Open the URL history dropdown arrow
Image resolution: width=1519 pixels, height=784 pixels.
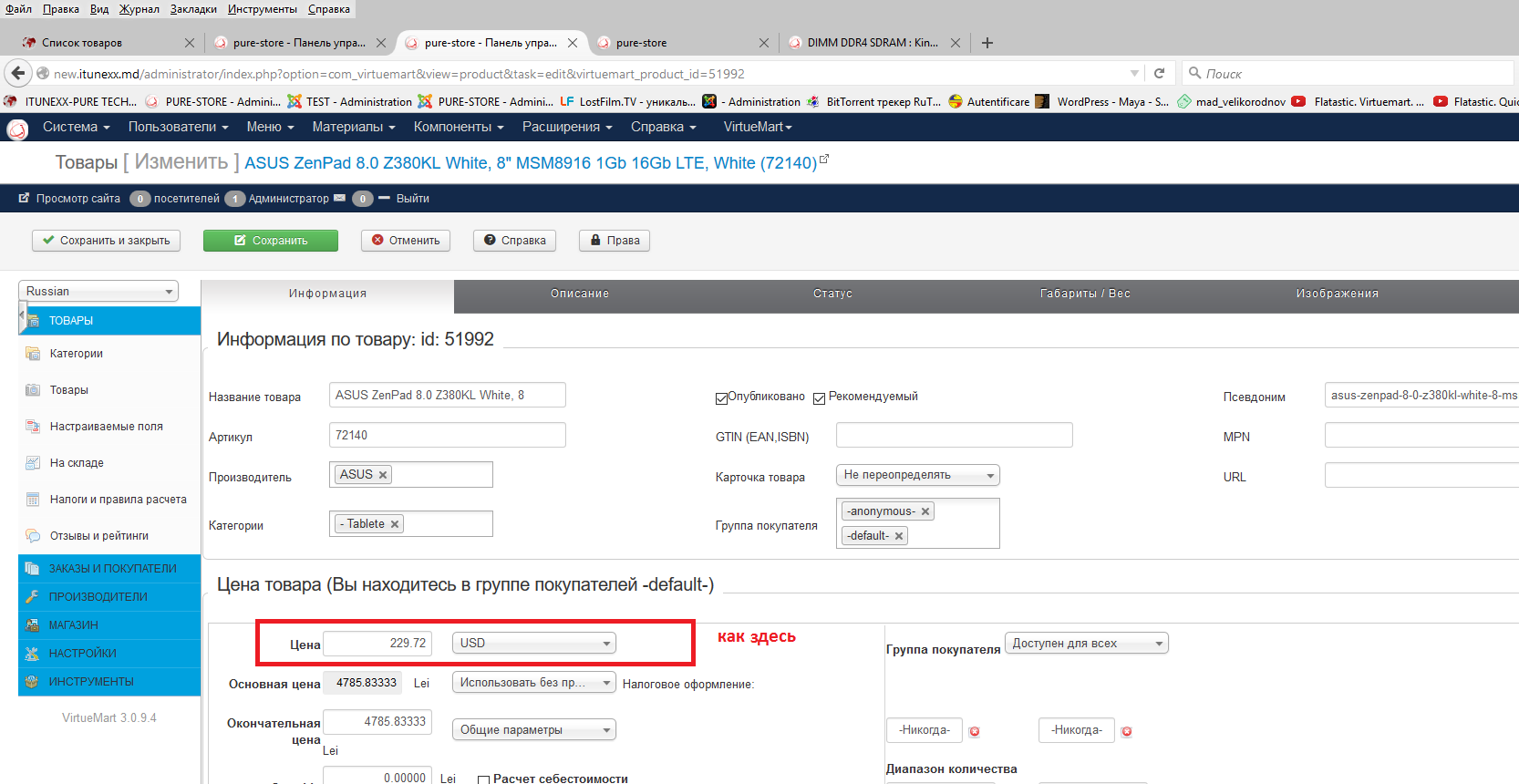point(1135,74)
